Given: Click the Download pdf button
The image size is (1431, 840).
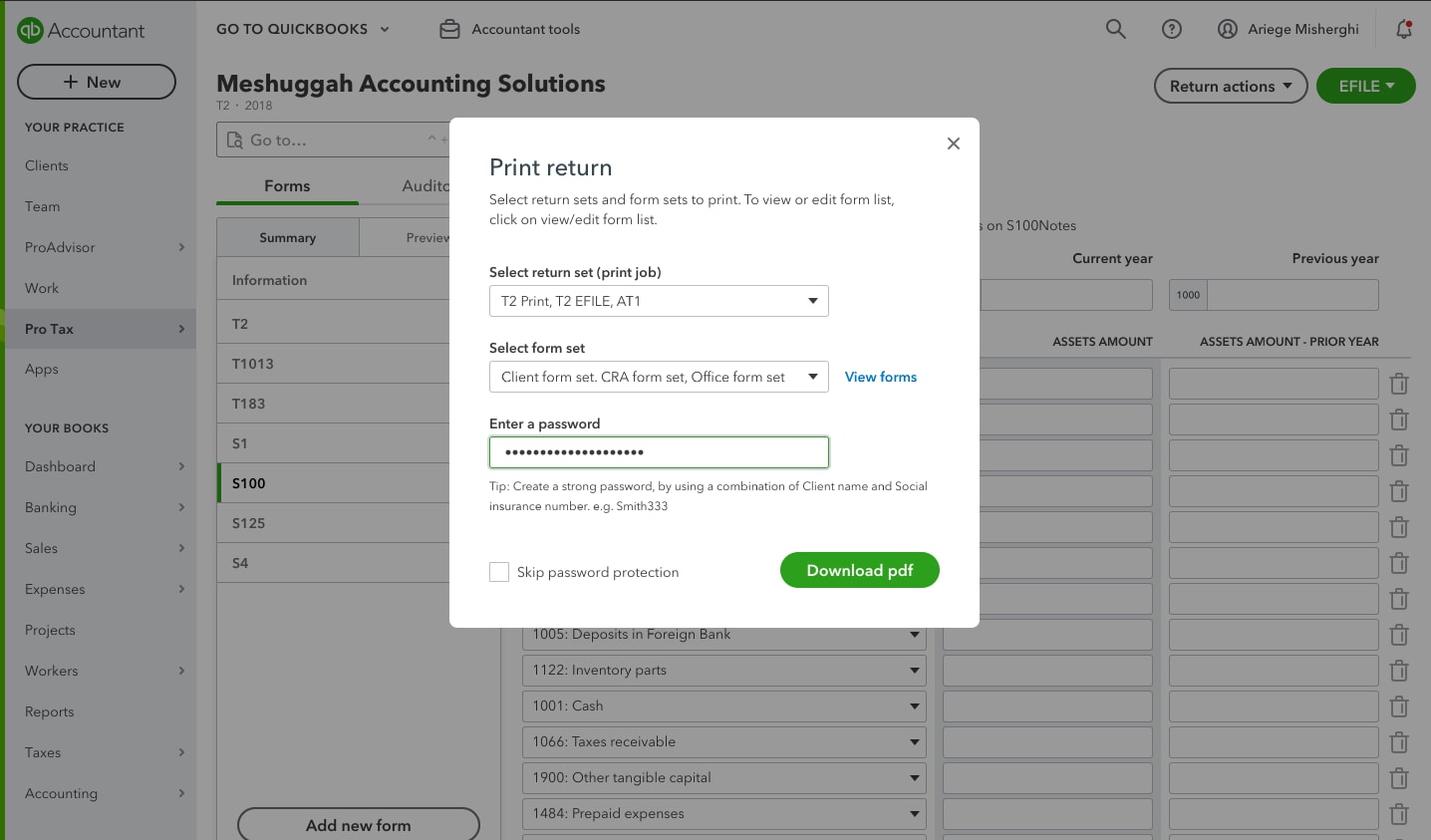Looking at the screenshot, I should (860, 570).
